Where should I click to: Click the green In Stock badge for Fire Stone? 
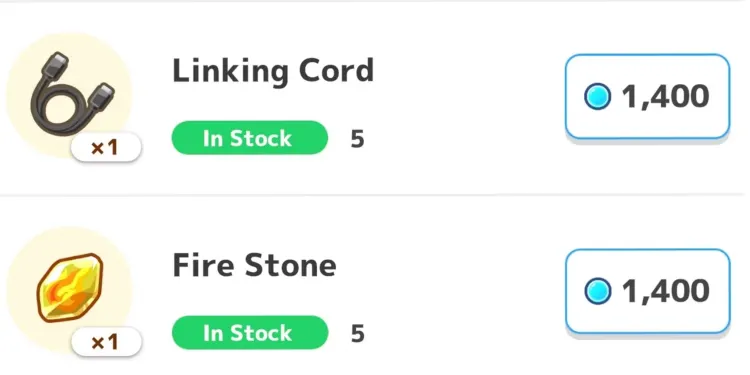coord(250,333)
